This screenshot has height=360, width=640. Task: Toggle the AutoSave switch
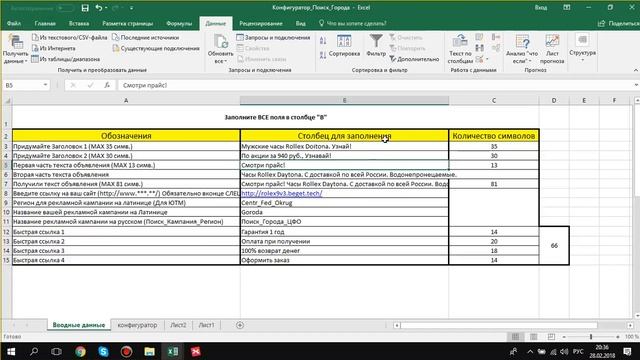click(65, 8)
